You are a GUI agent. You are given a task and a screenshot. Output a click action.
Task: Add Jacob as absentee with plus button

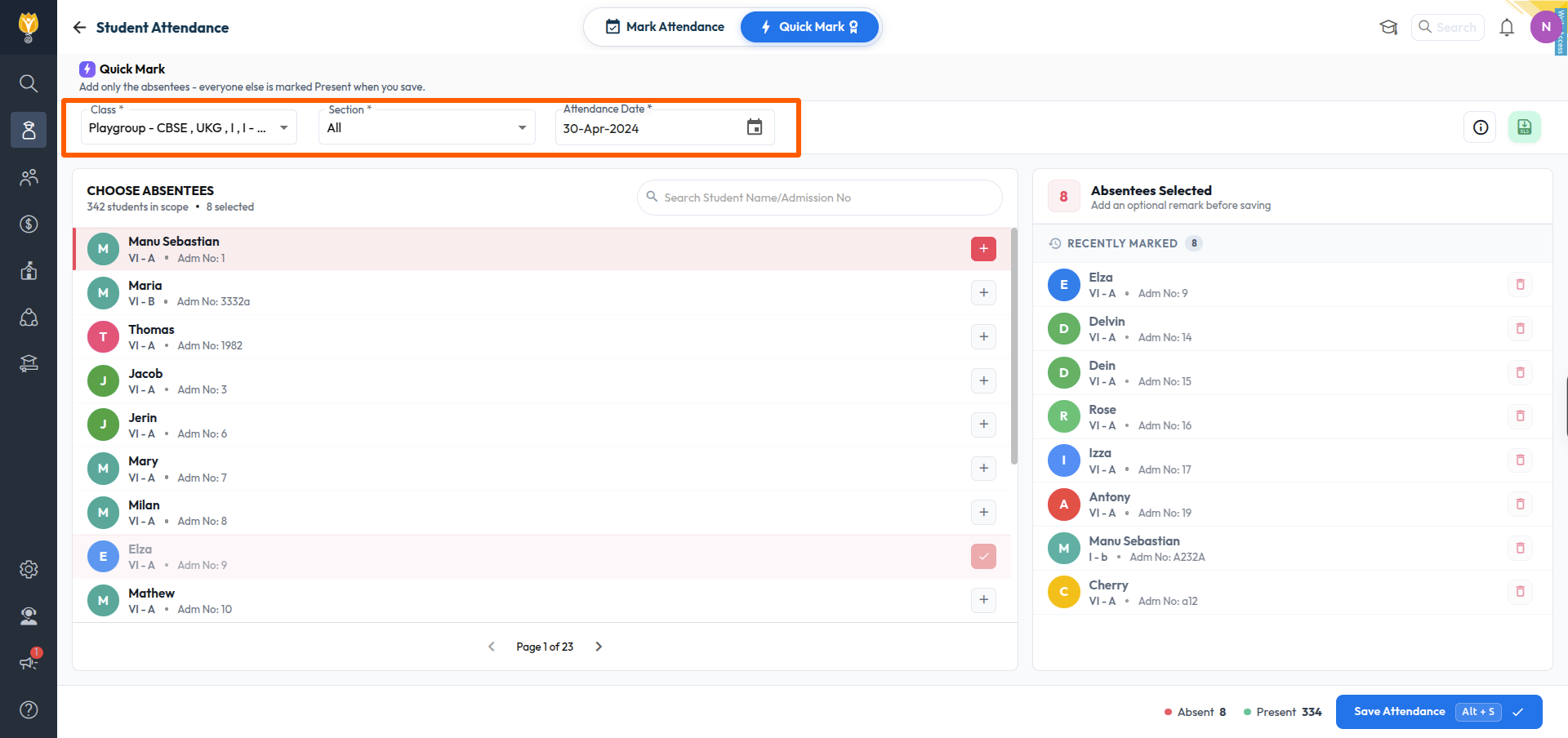click(x=983, y=380)
